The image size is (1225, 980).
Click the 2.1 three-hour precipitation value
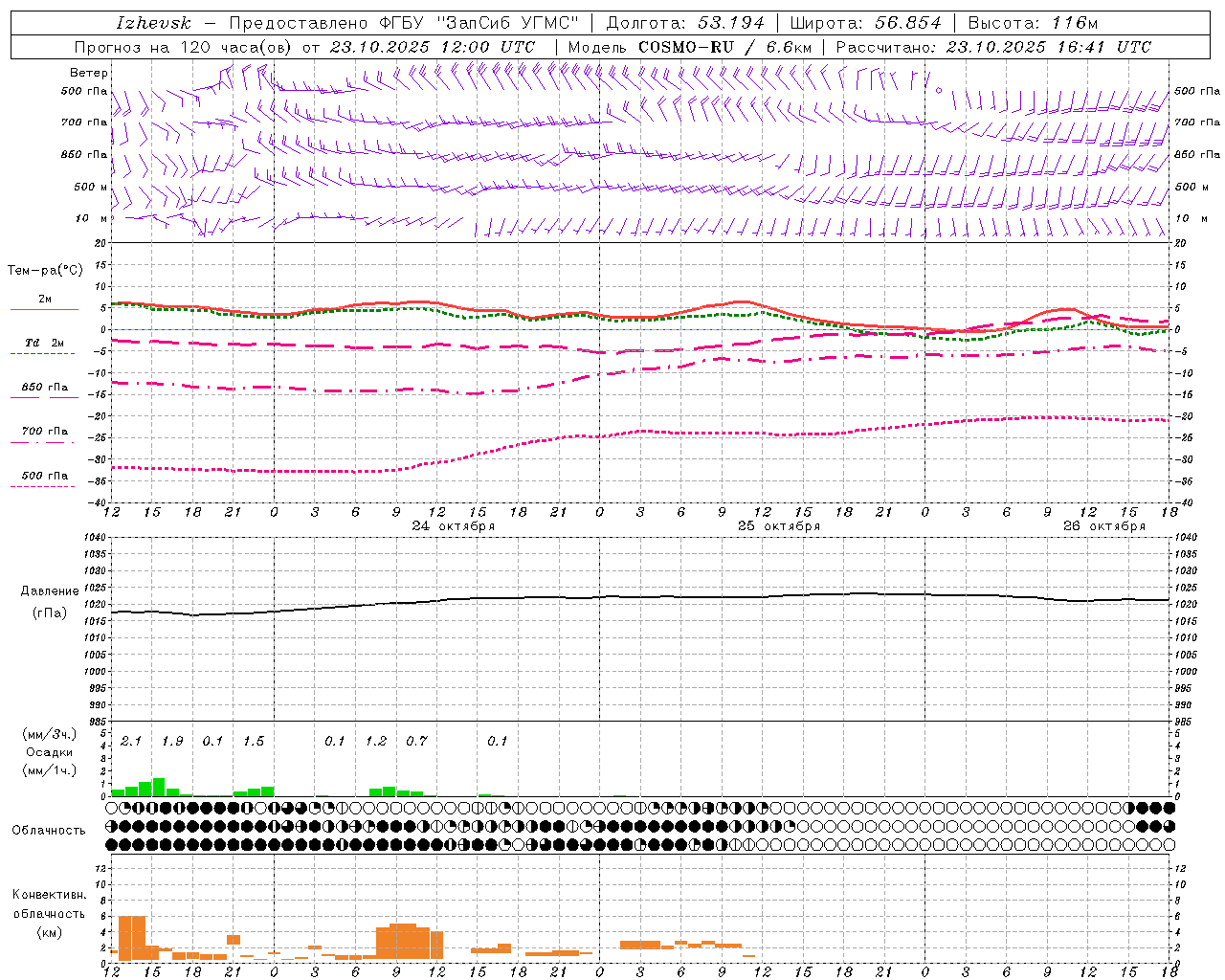131,741
